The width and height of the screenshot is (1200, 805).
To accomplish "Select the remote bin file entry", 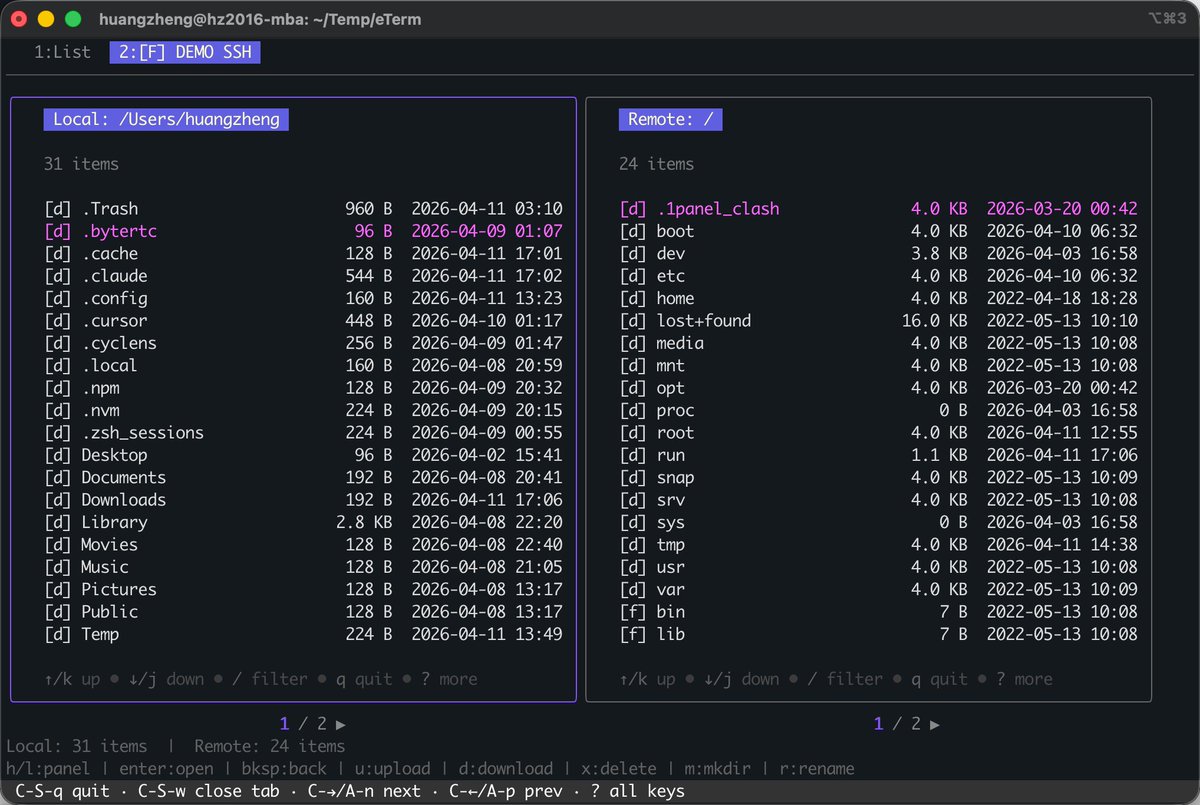I will click(878, 612).
